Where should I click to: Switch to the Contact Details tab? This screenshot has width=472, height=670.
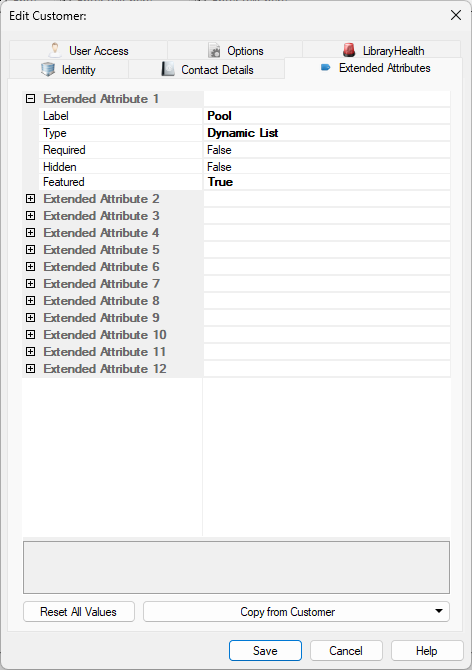[x=206, y=69]
